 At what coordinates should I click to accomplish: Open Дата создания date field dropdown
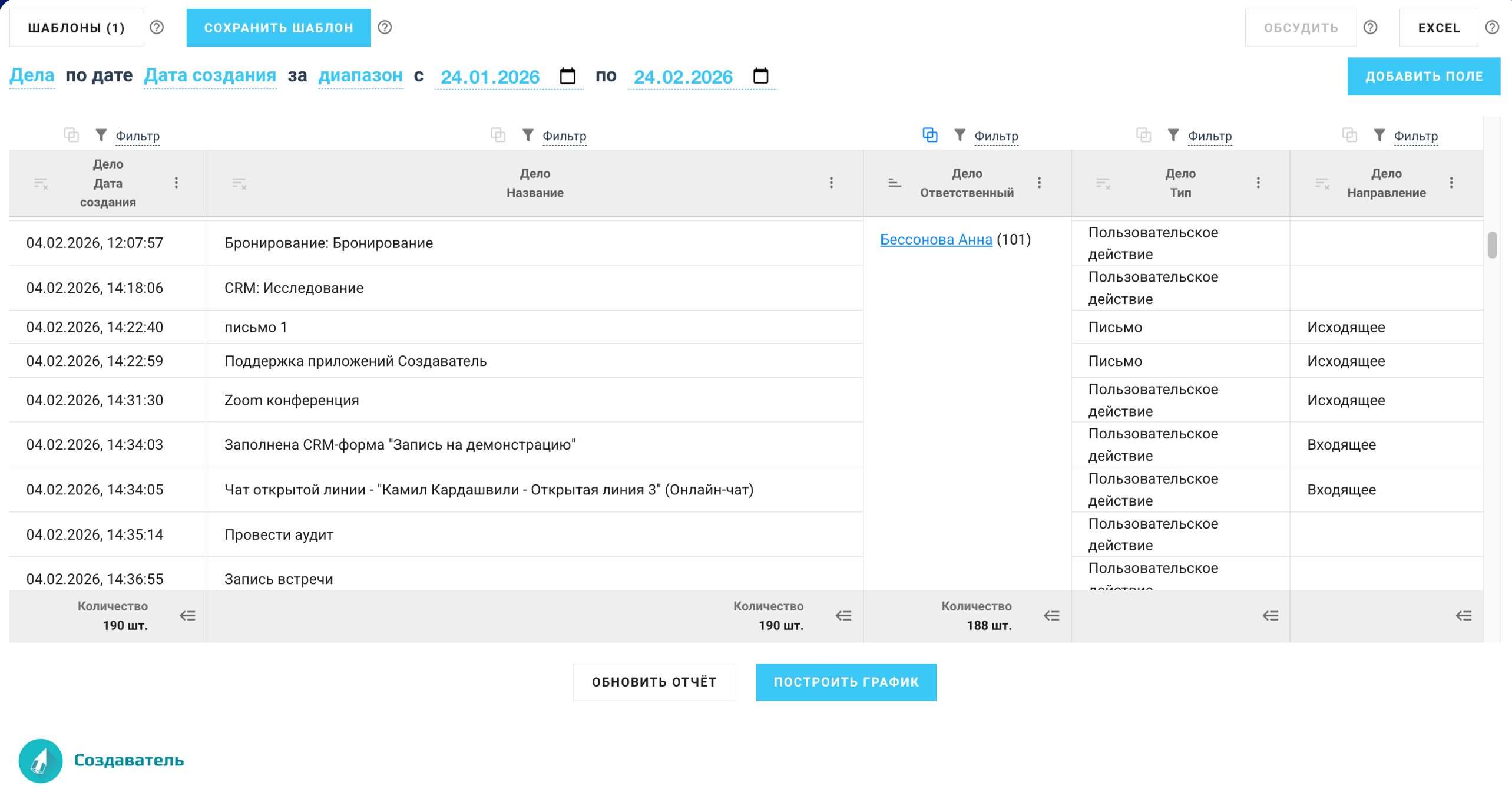tap(210, 75)
